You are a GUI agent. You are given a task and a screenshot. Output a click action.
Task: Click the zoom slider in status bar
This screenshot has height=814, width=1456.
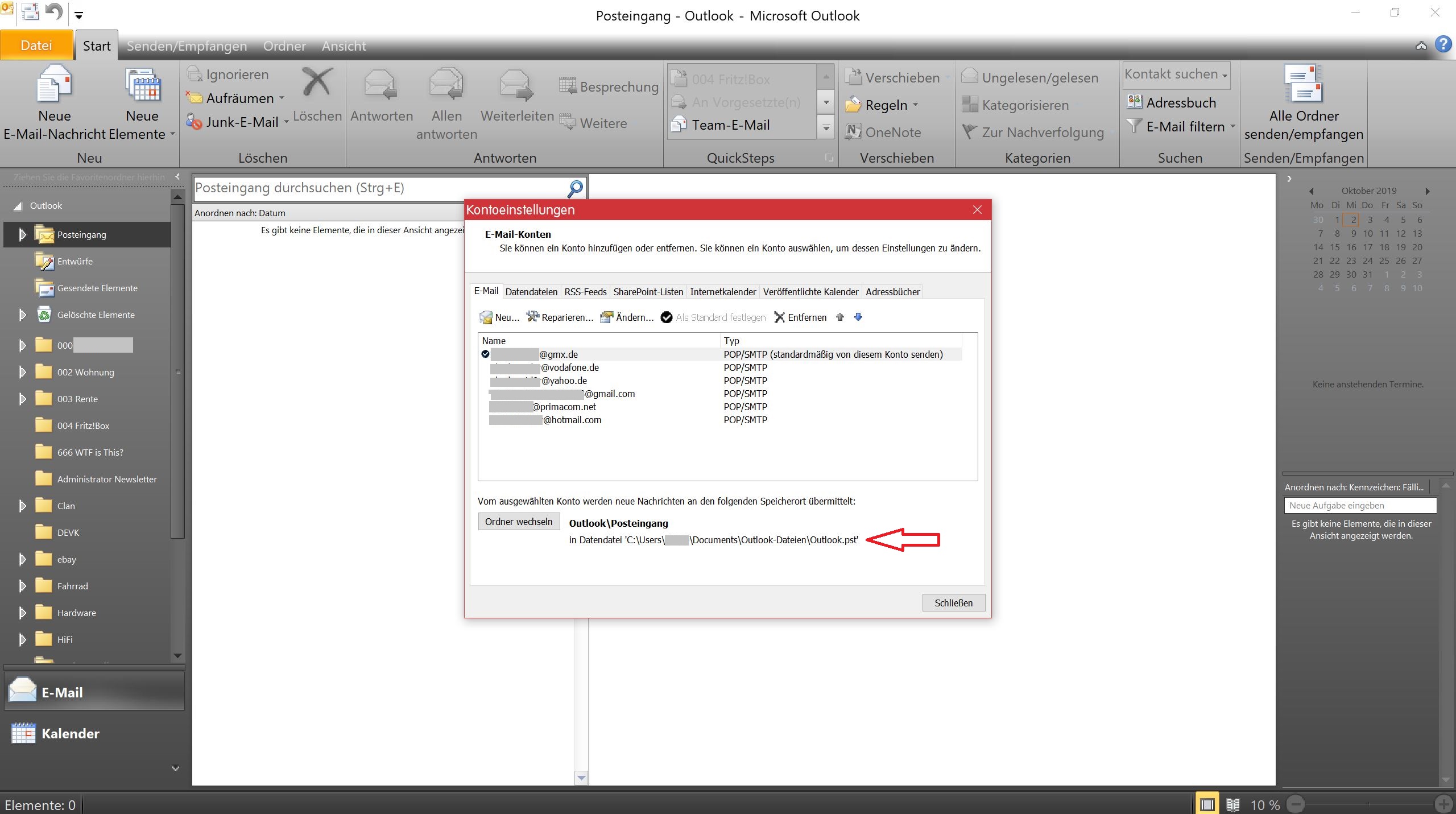pos(1369,804)
